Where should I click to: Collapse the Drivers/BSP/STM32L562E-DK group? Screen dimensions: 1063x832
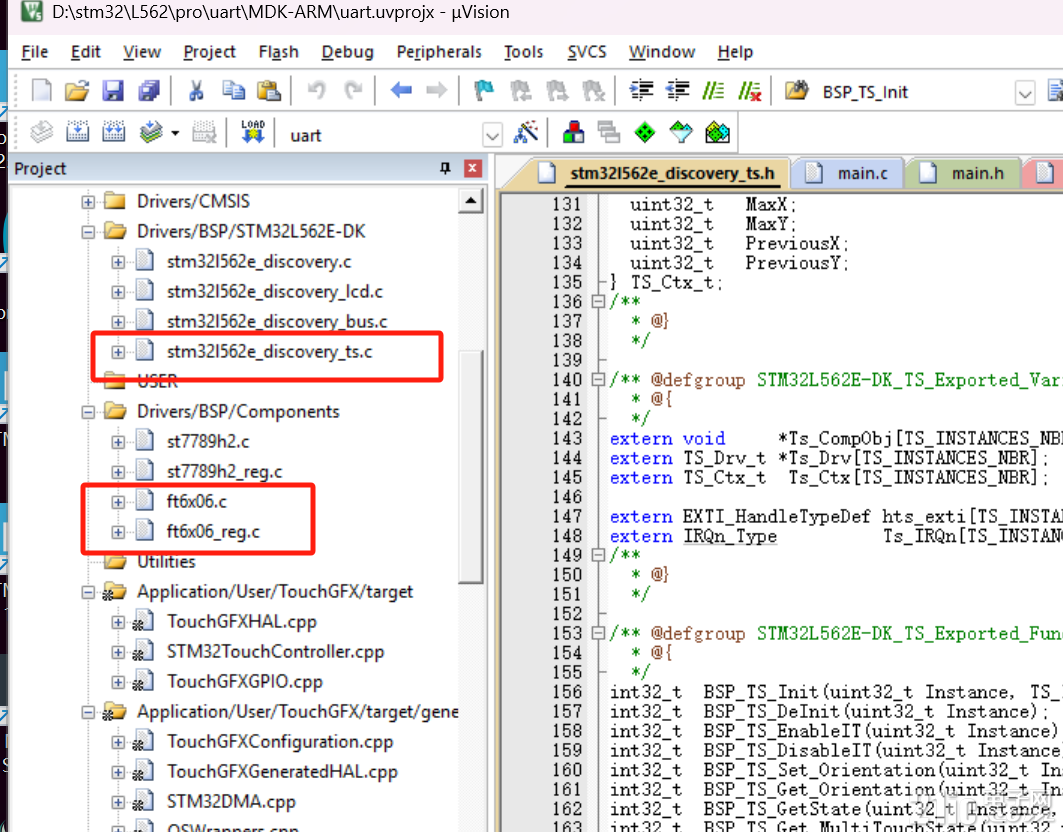coord(88,232)
